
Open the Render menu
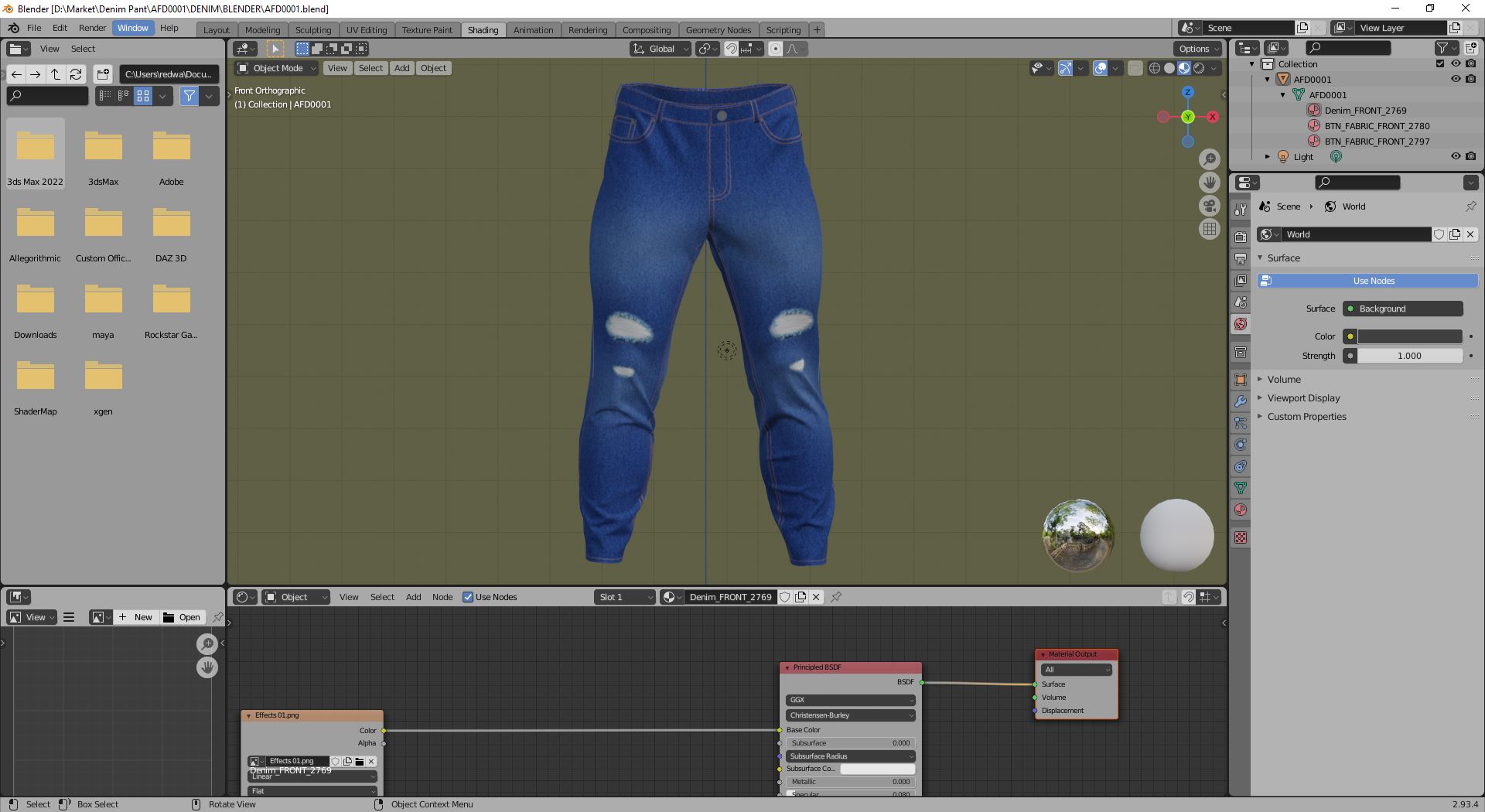pos(92,28)
